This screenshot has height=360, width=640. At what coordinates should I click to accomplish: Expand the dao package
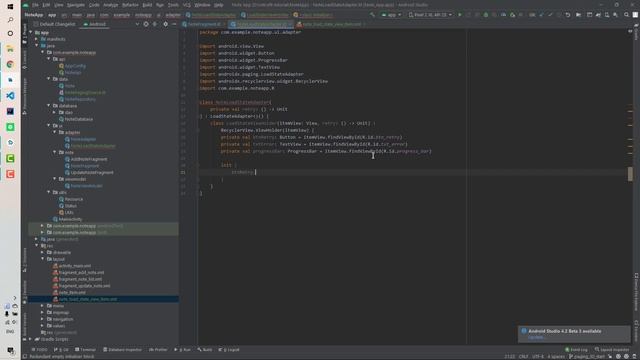point(55,112)
